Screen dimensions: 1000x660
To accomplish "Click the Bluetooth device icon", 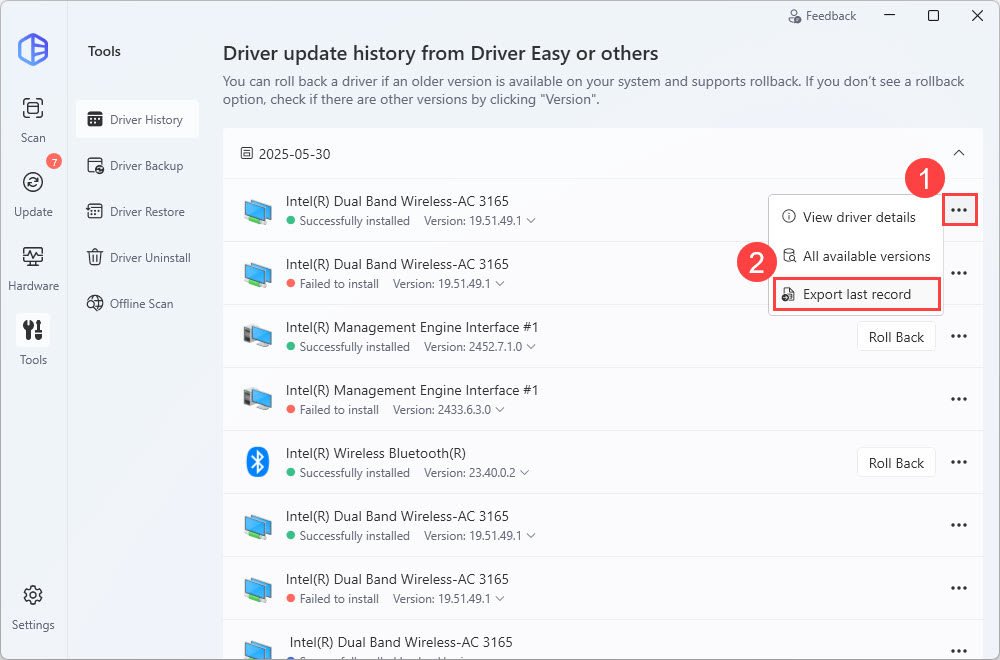I will (258, 462).
